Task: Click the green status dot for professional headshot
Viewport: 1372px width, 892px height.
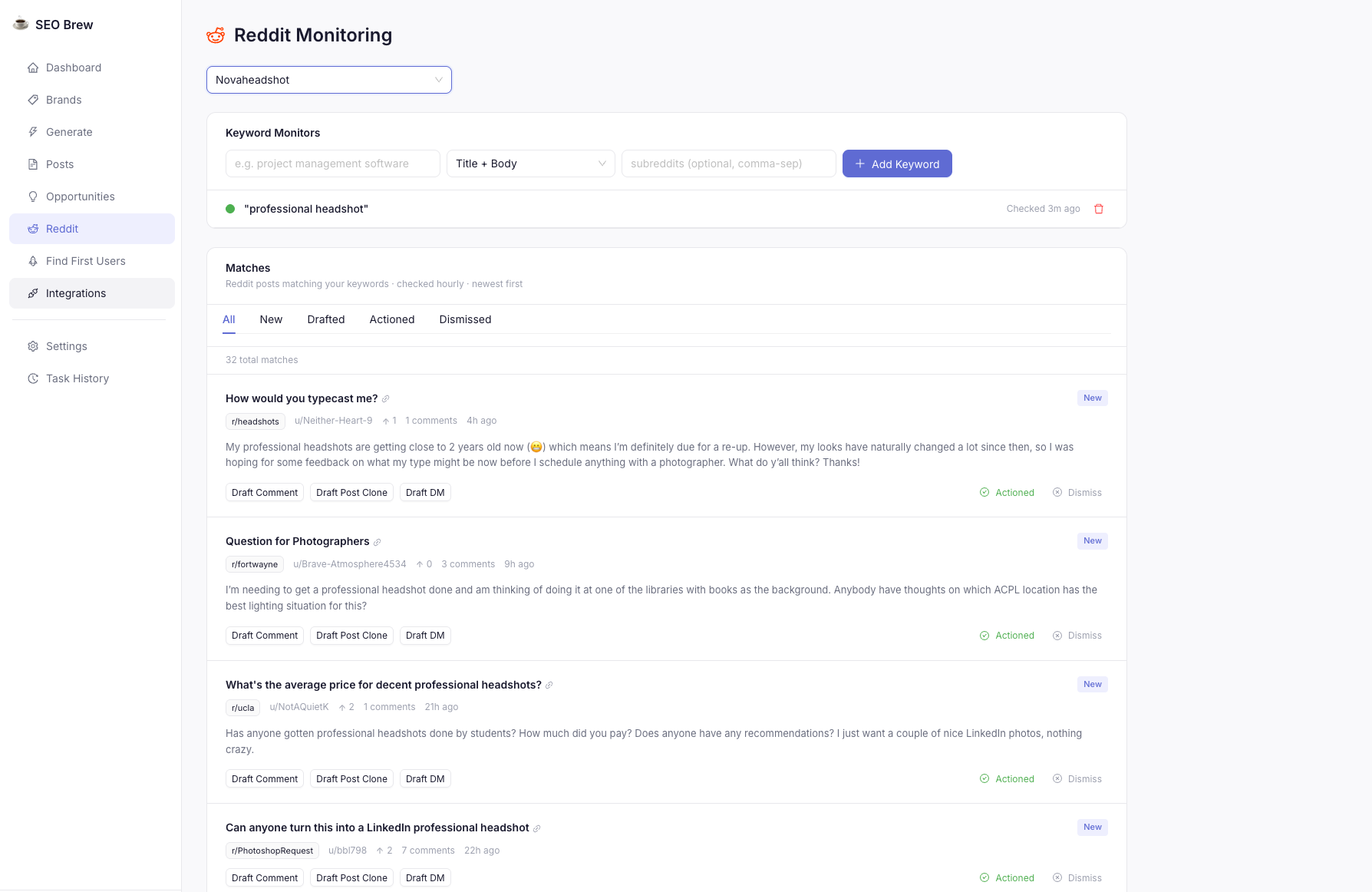Action: [230, 209]
